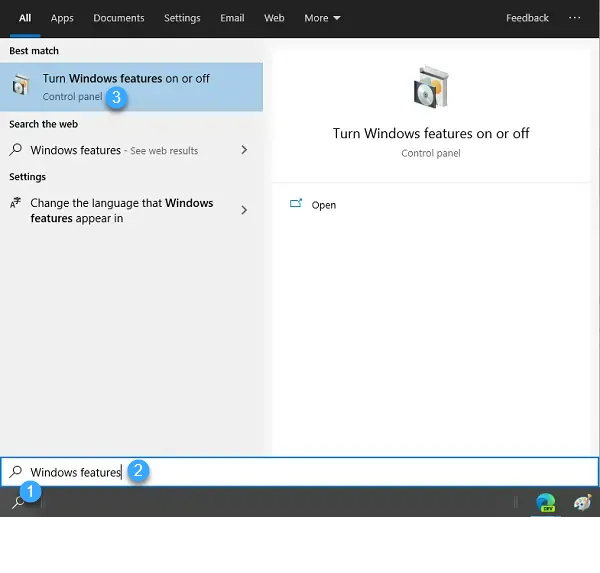Click the Search the web heading
The width and height of the screenshot is (600, 573).
pyautogui.click(x=44, y=124)
